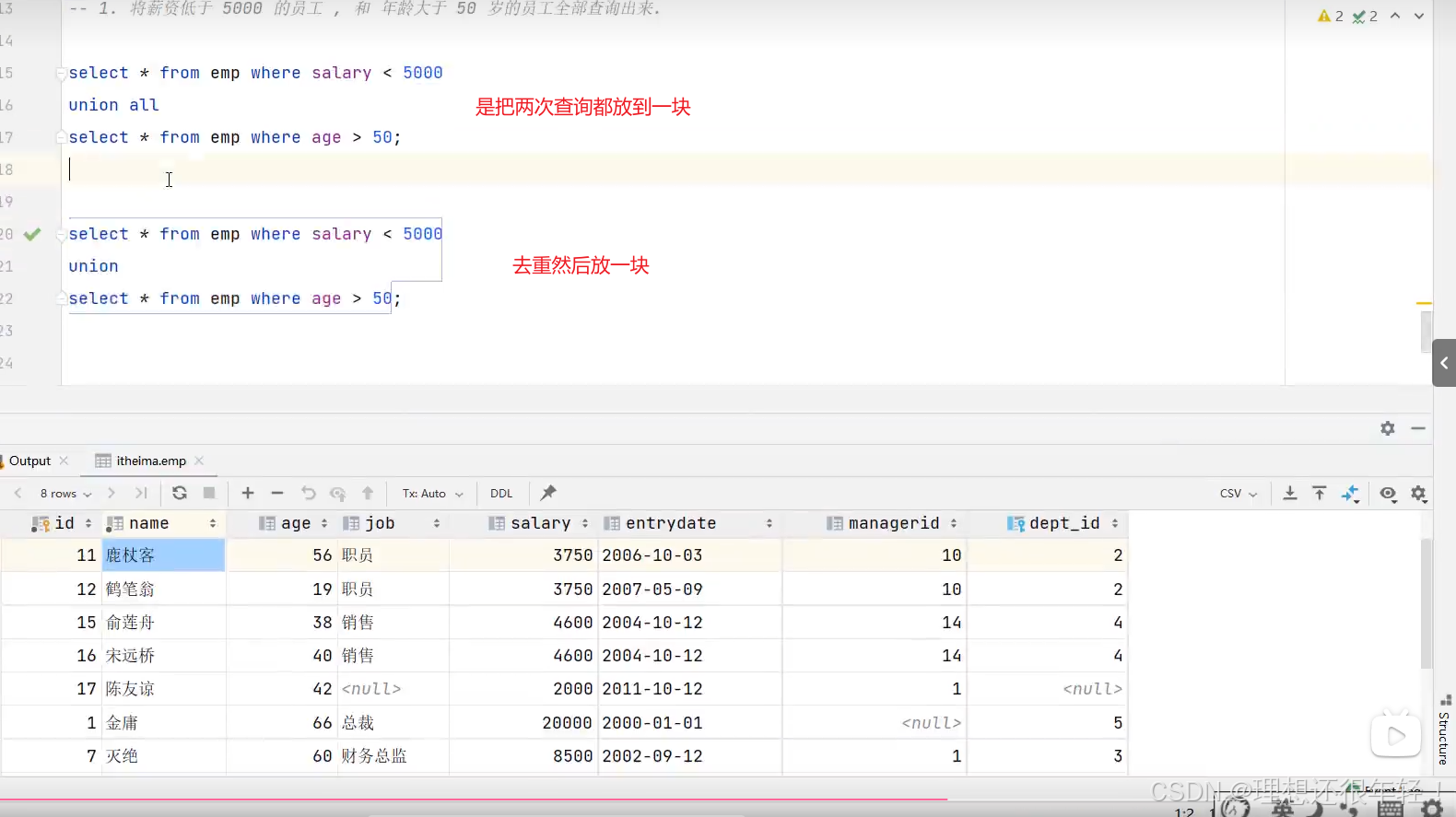Viewport: 1456px width, 817px height.
Task: Sort by the name column arrows
Action: (213, 523)
